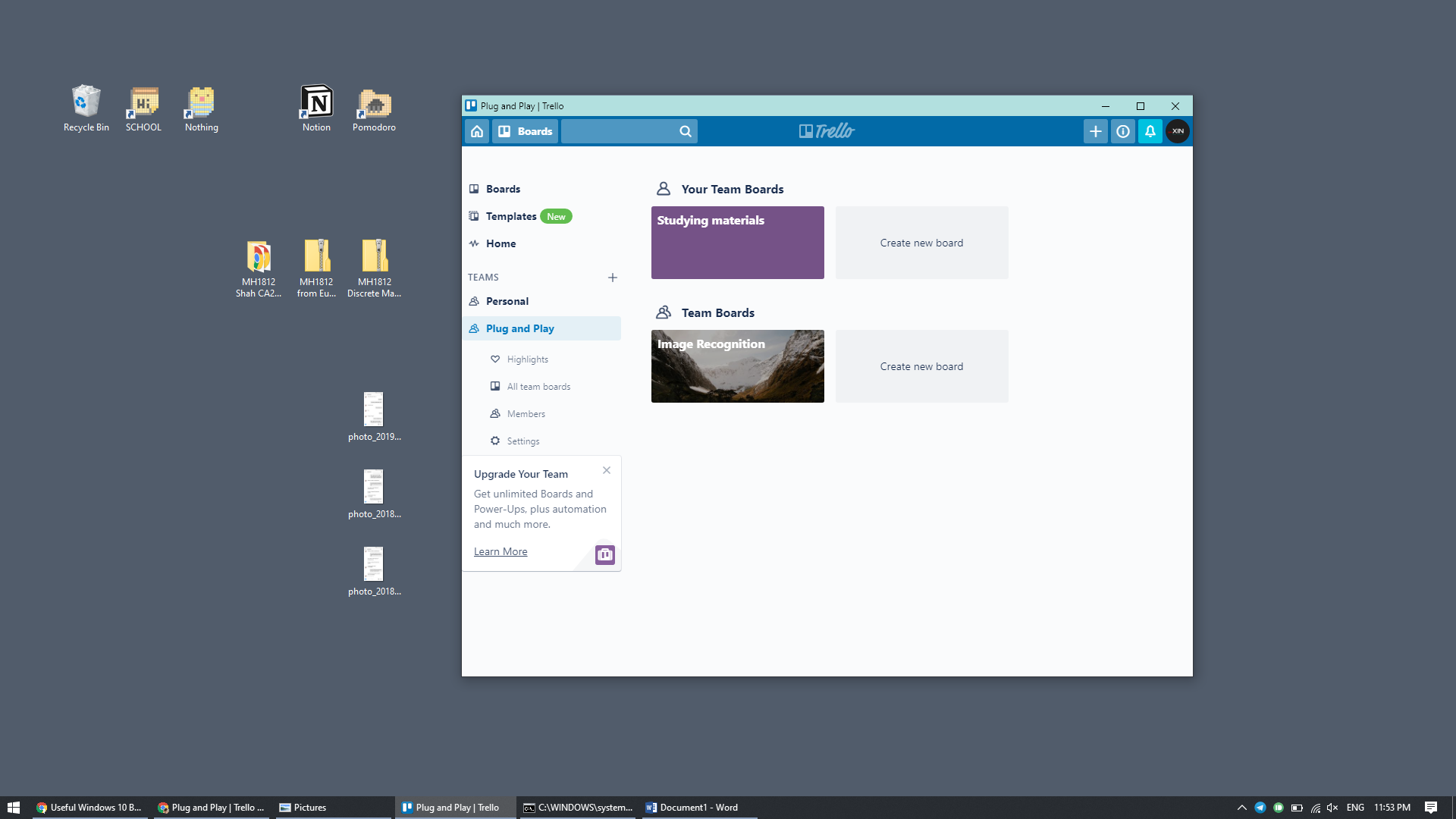Open the XIN avatar account menu
This screenshot has width=1456, height=819.
point(1178,130)
